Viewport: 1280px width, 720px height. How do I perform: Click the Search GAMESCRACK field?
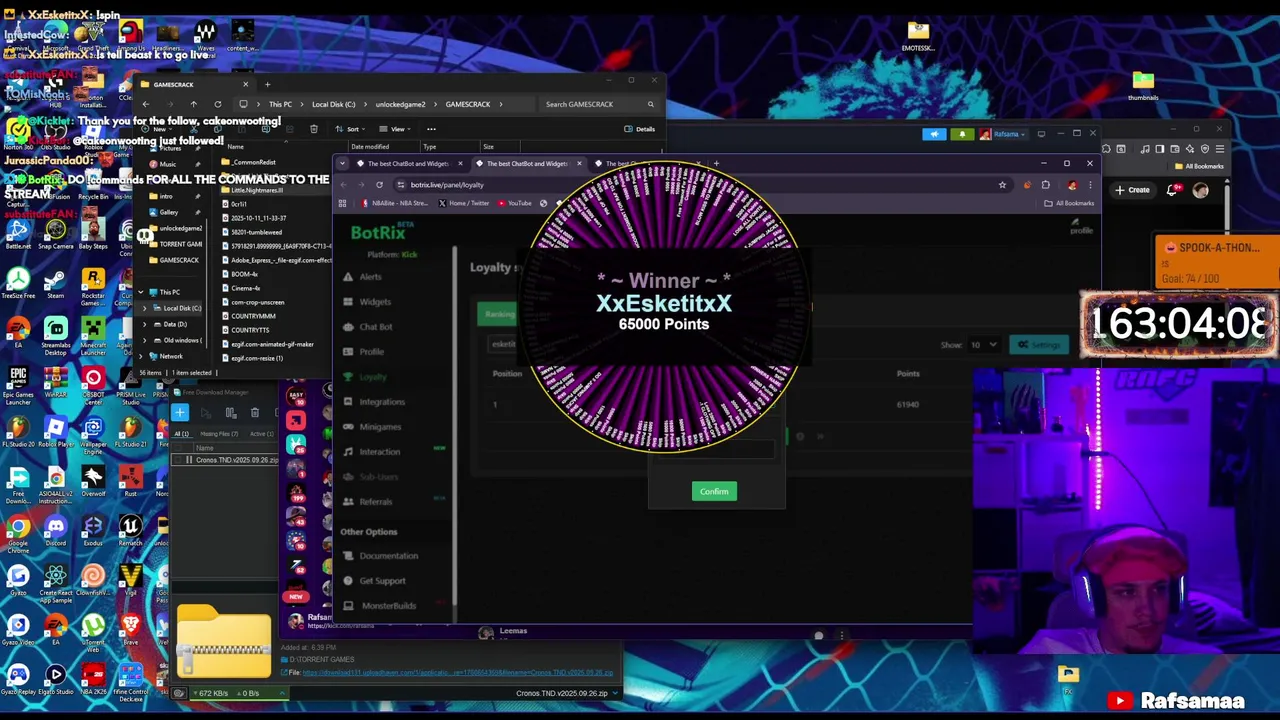click(x=599, y=104)
